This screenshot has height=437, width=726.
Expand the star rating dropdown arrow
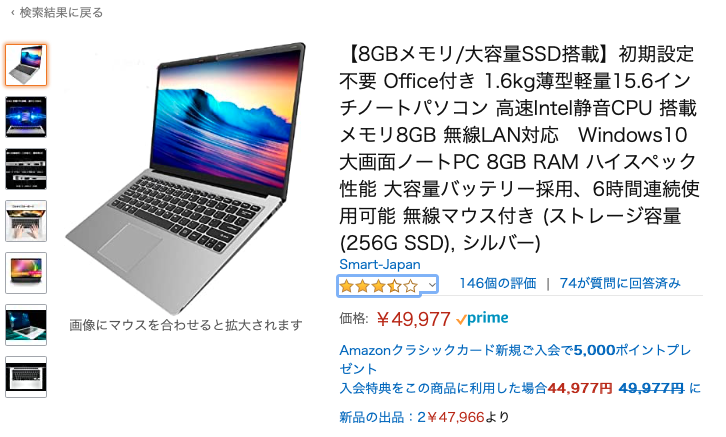pyautogui.click(x=432, y=285)
